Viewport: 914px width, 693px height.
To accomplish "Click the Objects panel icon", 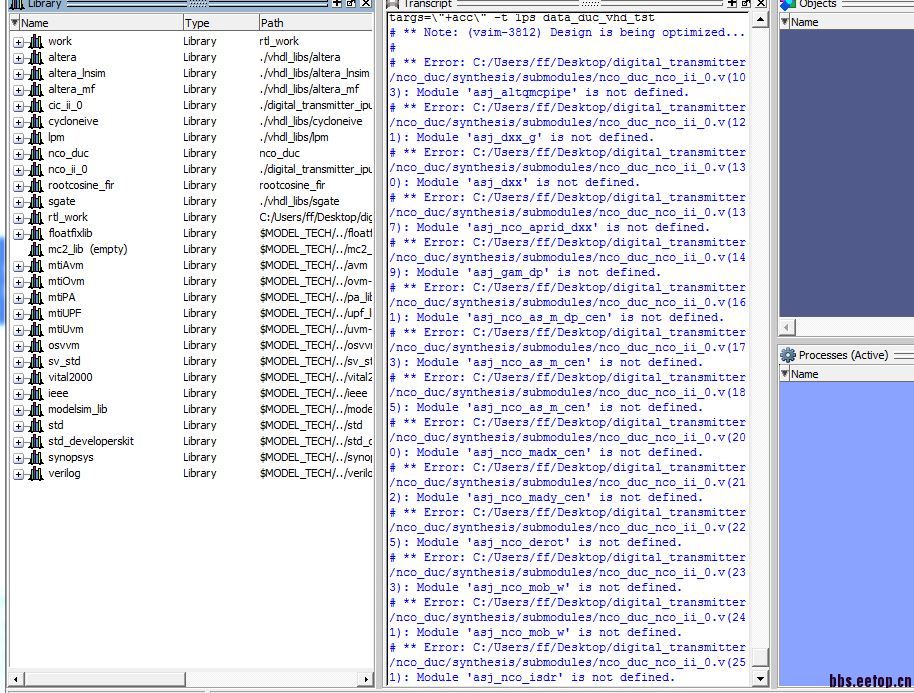I will pos(788,5).
